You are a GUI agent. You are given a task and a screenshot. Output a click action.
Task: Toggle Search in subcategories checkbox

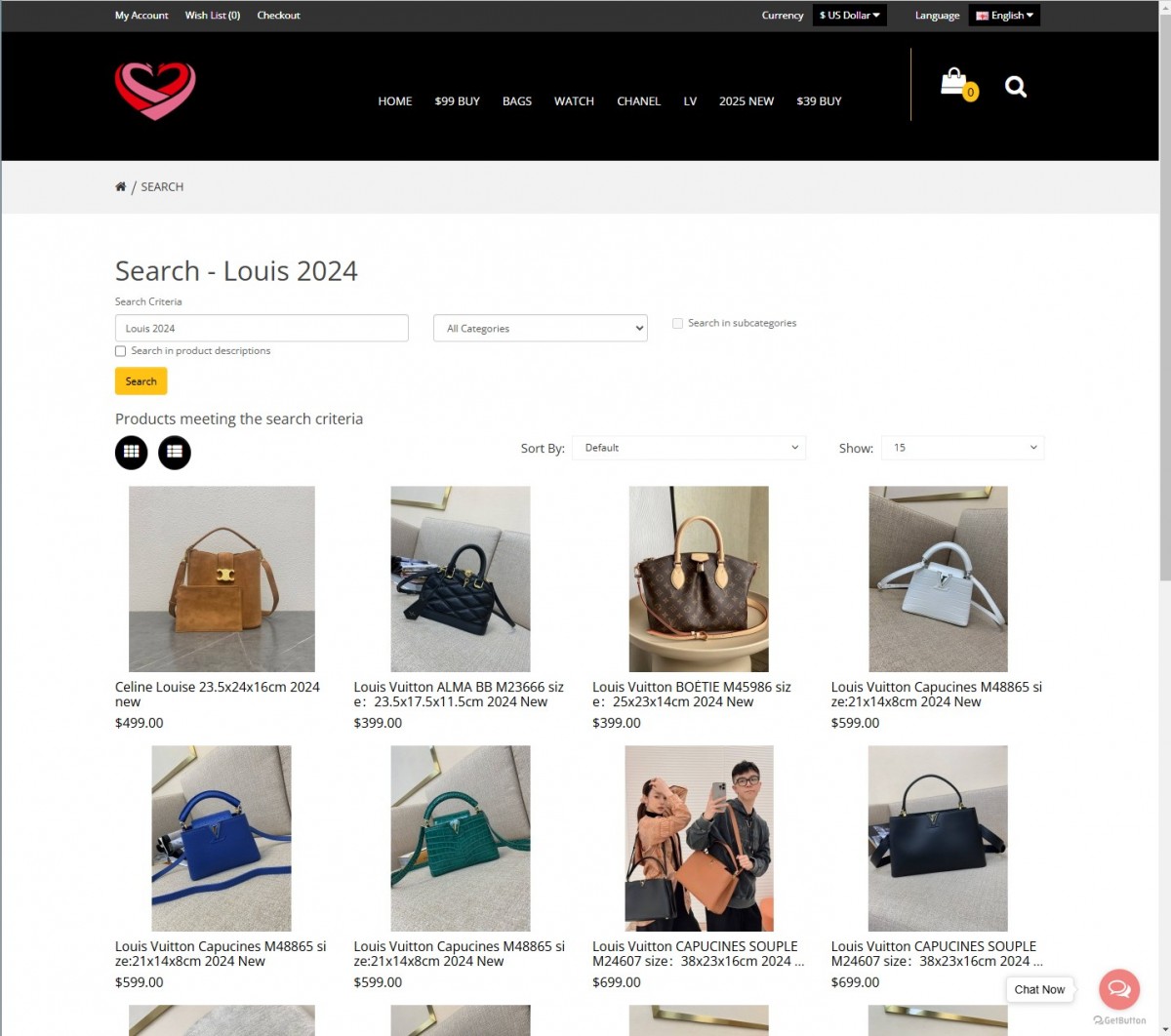coord(677,323)
